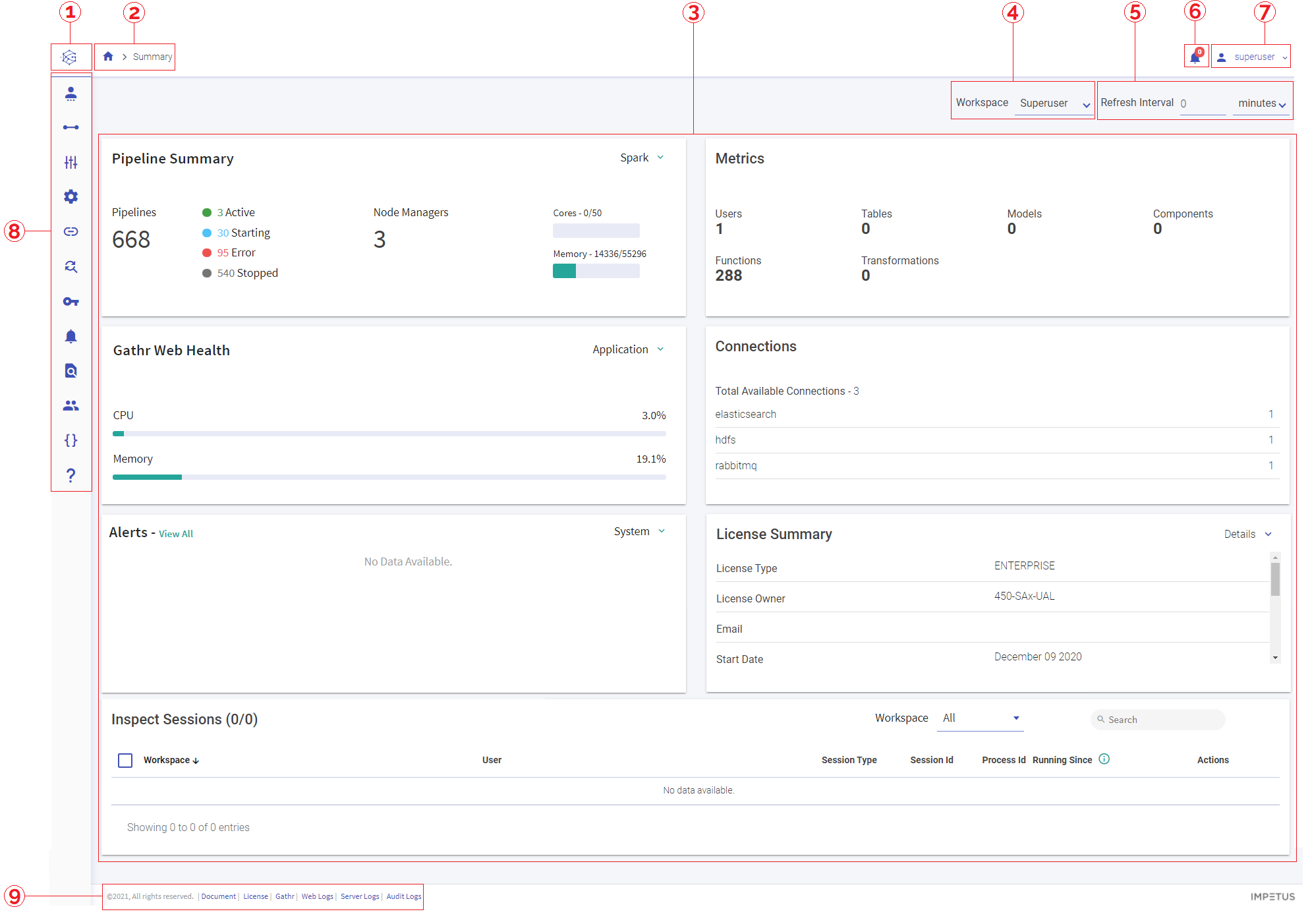Open sidebar user profile icon

click(71, 94)
